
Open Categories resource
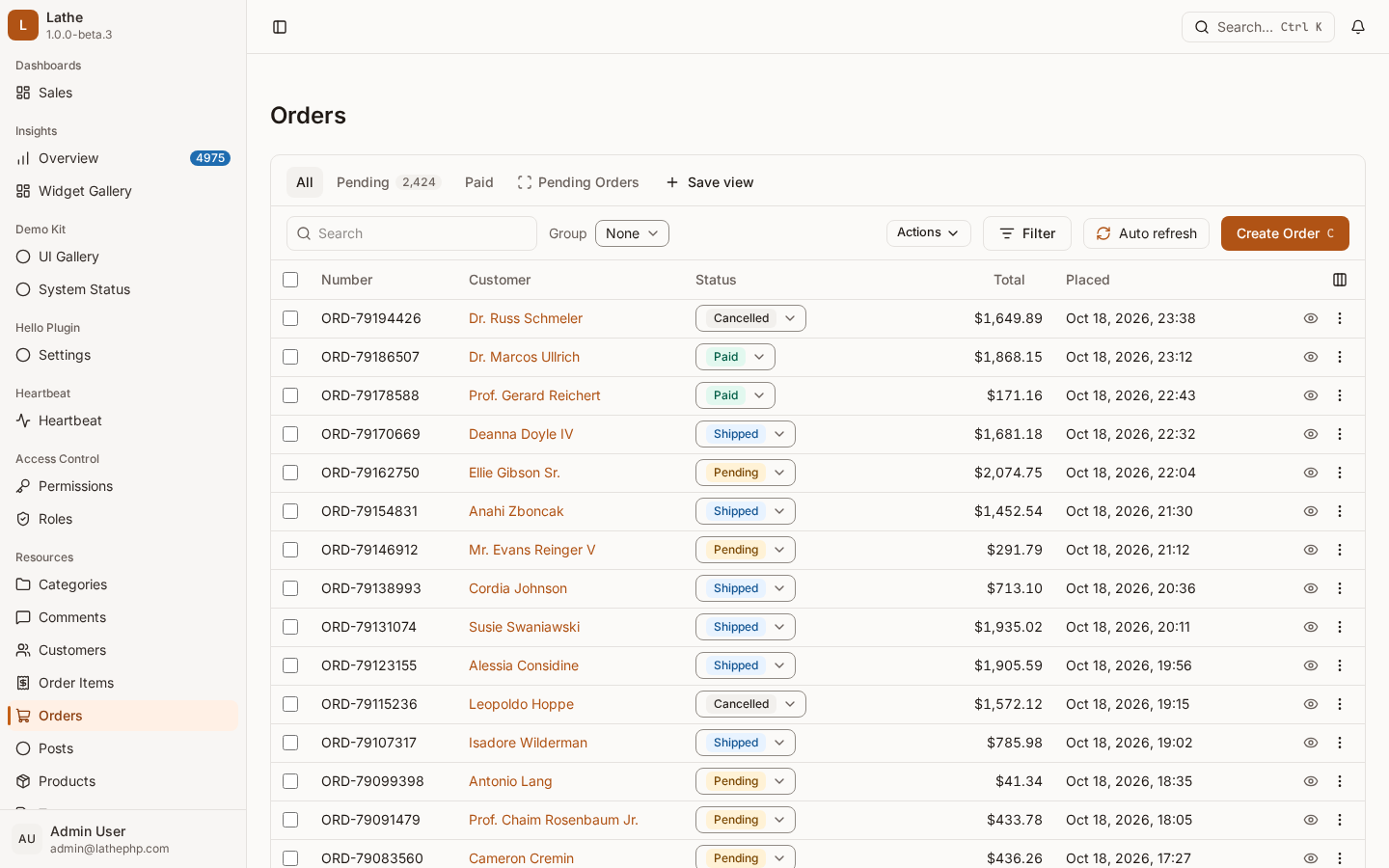coord(123,584)
